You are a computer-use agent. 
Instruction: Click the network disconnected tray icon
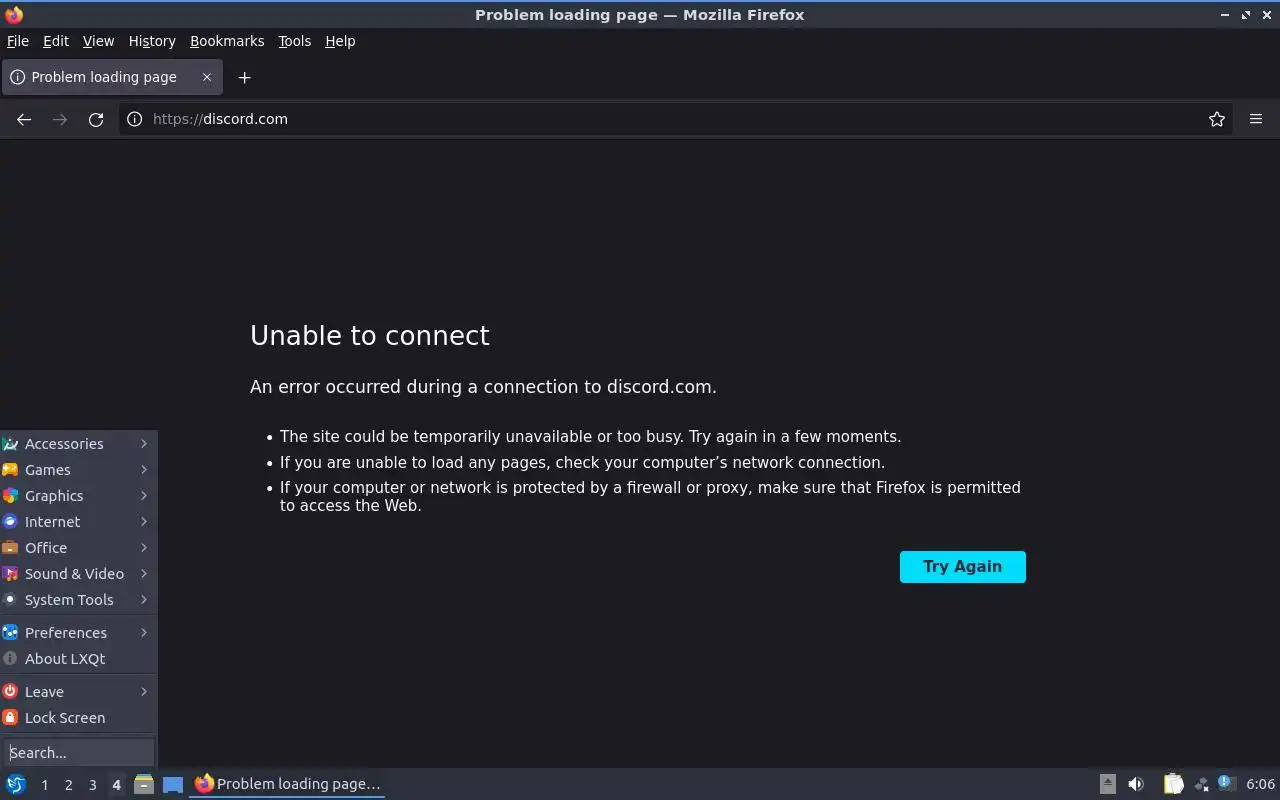pyautogui.click(x=1201, y=784)
